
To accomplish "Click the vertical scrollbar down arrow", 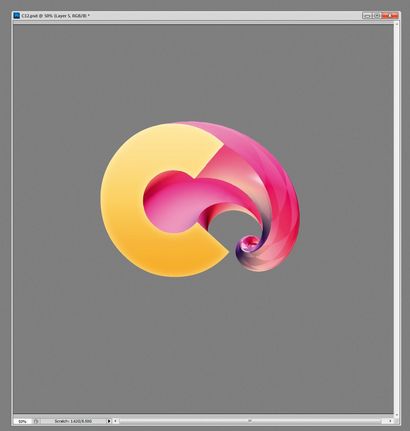I will (396, 415).
